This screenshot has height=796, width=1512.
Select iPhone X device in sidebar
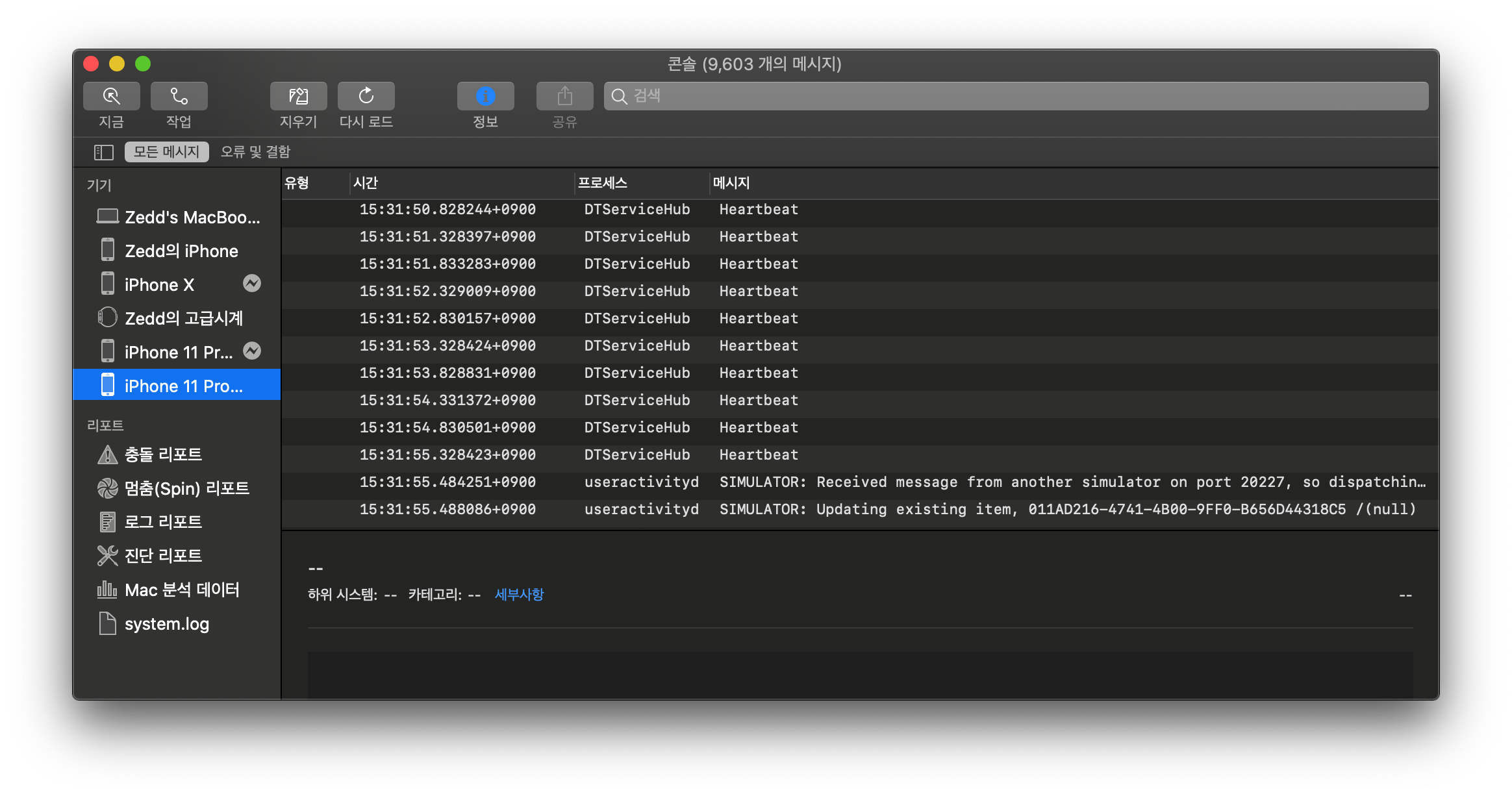[x=177, y=284]
